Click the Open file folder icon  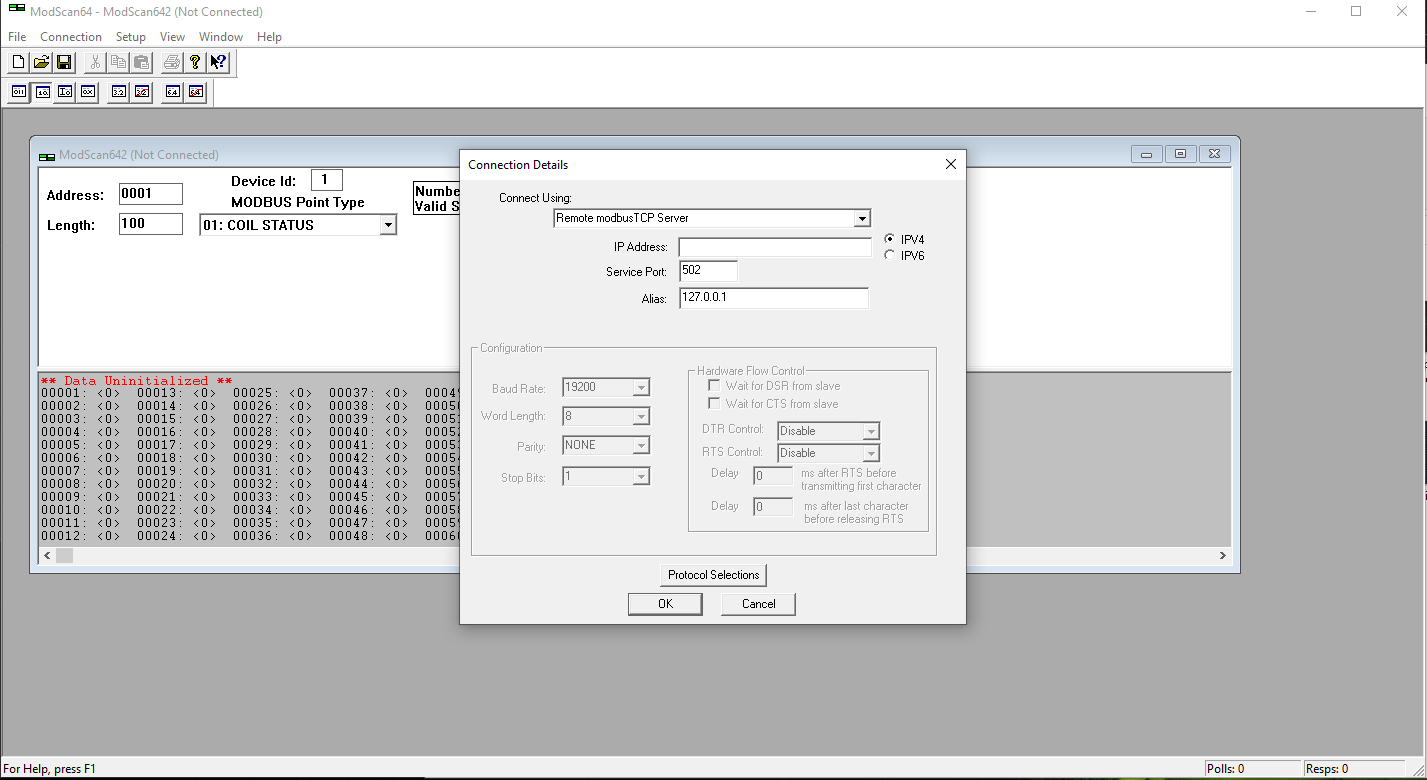coord(41,62)
